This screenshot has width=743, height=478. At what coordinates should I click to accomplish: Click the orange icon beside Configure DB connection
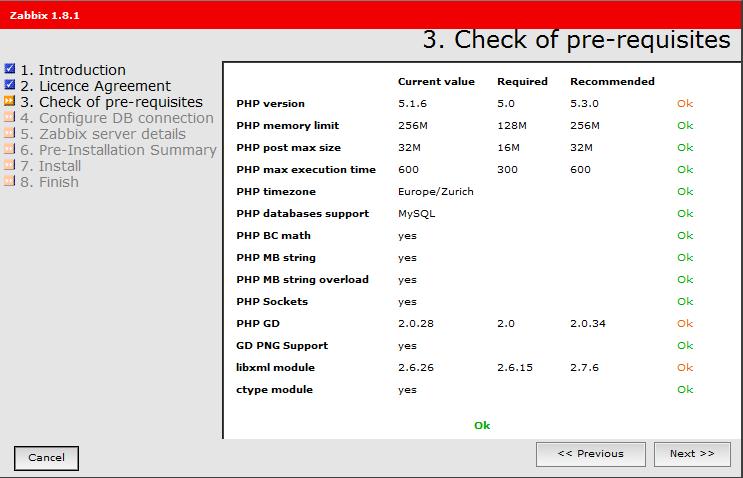tap(10, 117)
